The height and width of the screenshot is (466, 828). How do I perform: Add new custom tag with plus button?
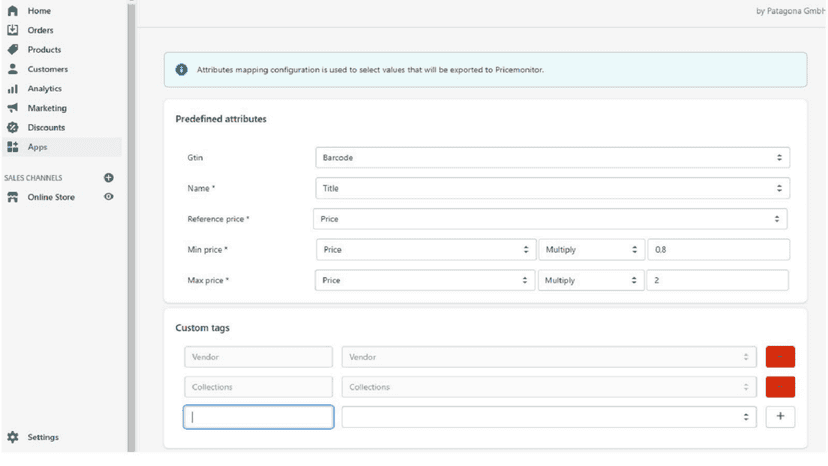click(780, 416)
